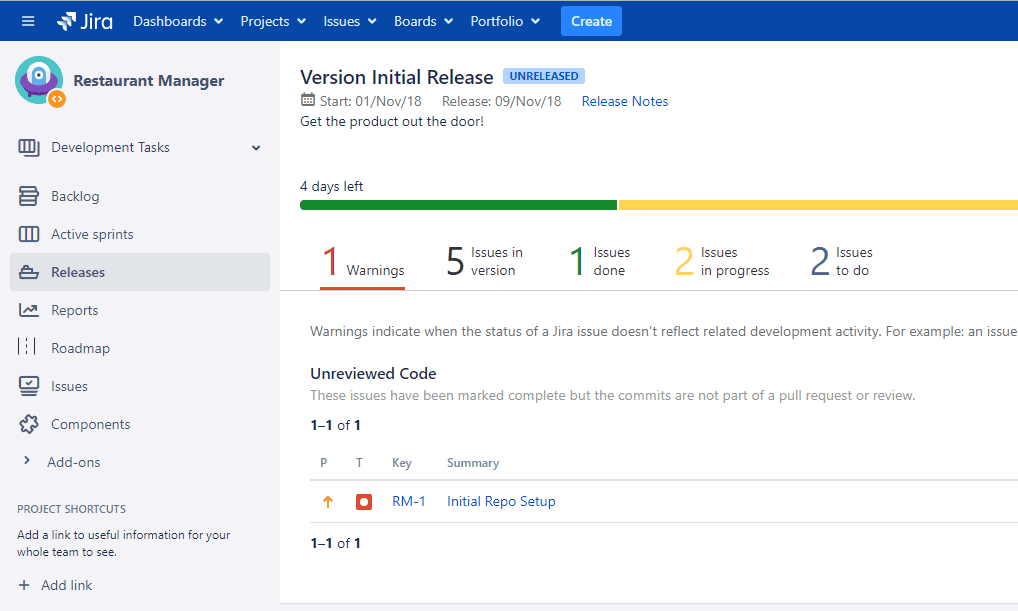Click the priority icon on issue RM-1
The image size is (1018, 611).
click(x=327, y=501)
